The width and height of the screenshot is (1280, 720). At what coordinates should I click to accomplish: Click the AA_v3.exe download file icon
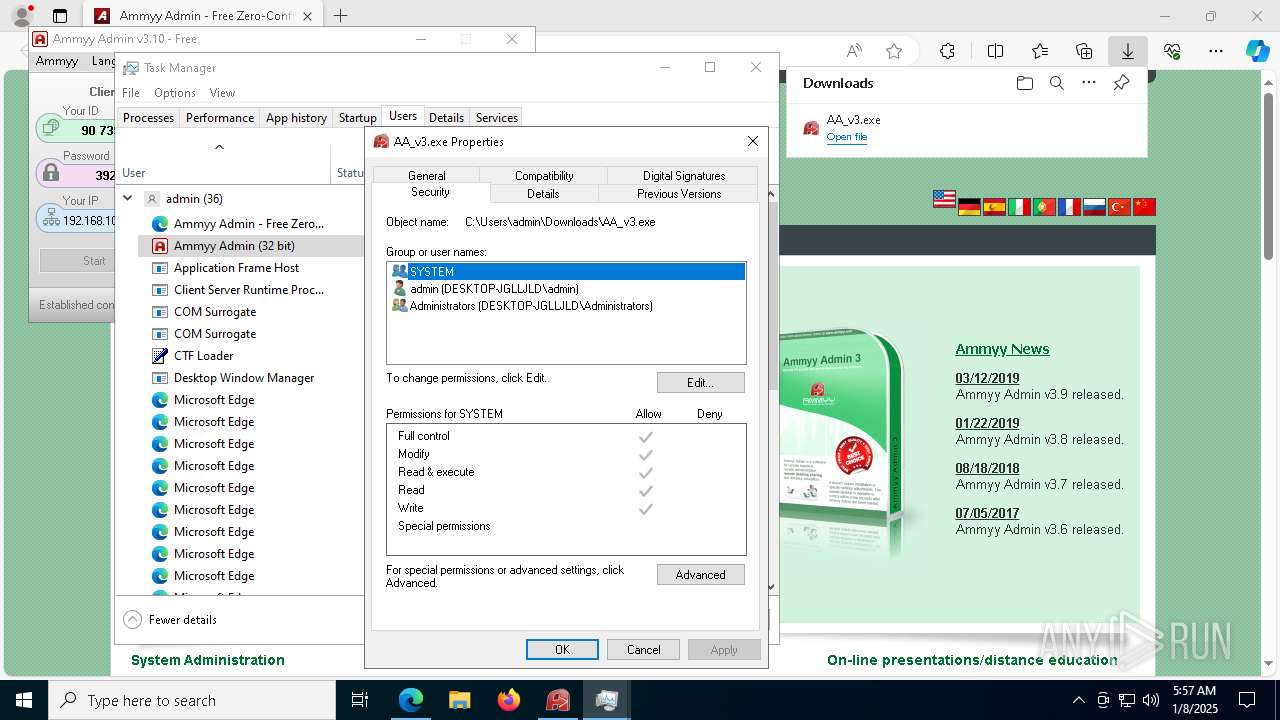tap(811, 128)
